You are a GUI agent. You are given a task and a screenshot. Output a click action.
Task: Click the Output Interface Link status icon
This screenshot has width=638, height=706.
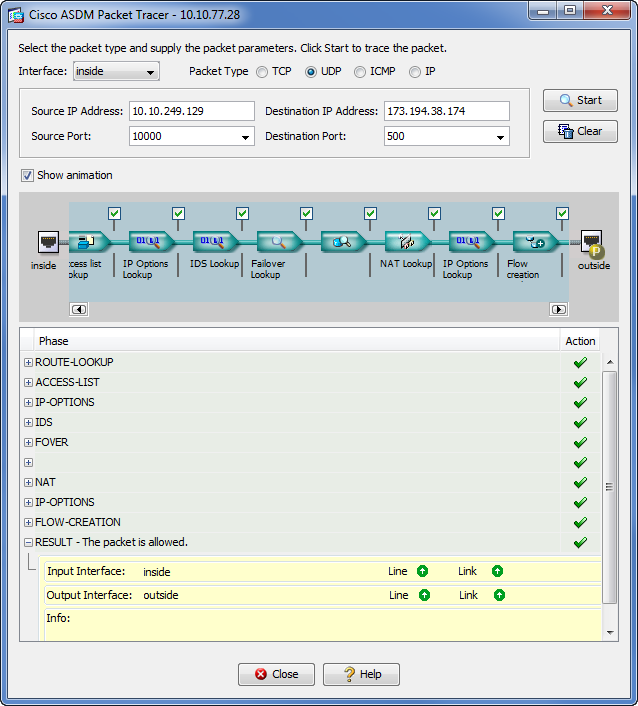point(499,595)
